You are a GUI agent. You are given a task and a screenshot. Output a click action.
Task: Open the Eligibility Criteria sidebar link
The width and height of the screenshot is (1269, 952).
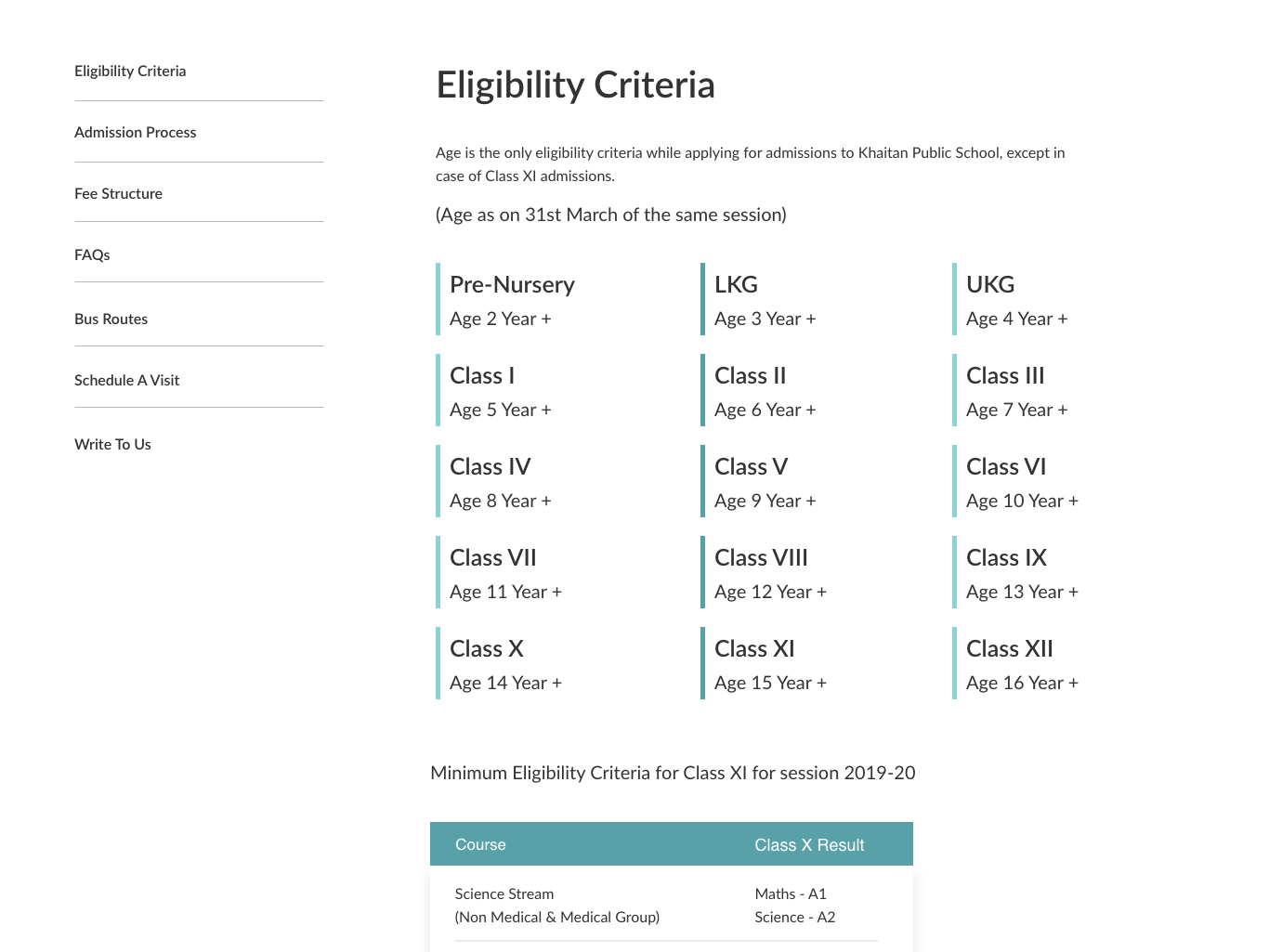[x=130, y=72]
